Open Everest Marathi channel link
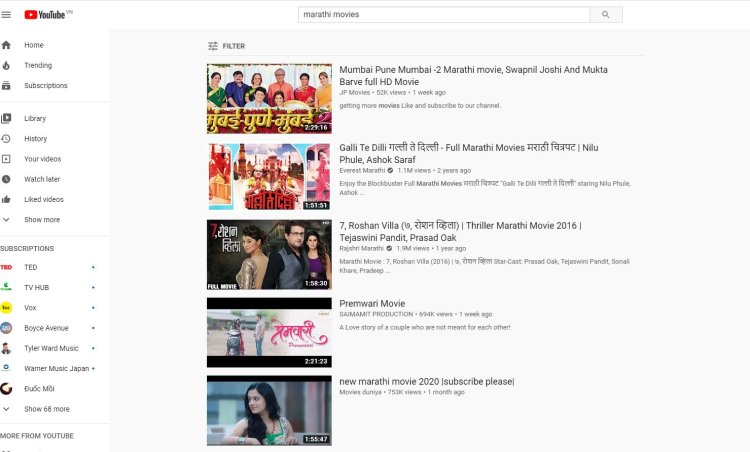 [362, 171]
